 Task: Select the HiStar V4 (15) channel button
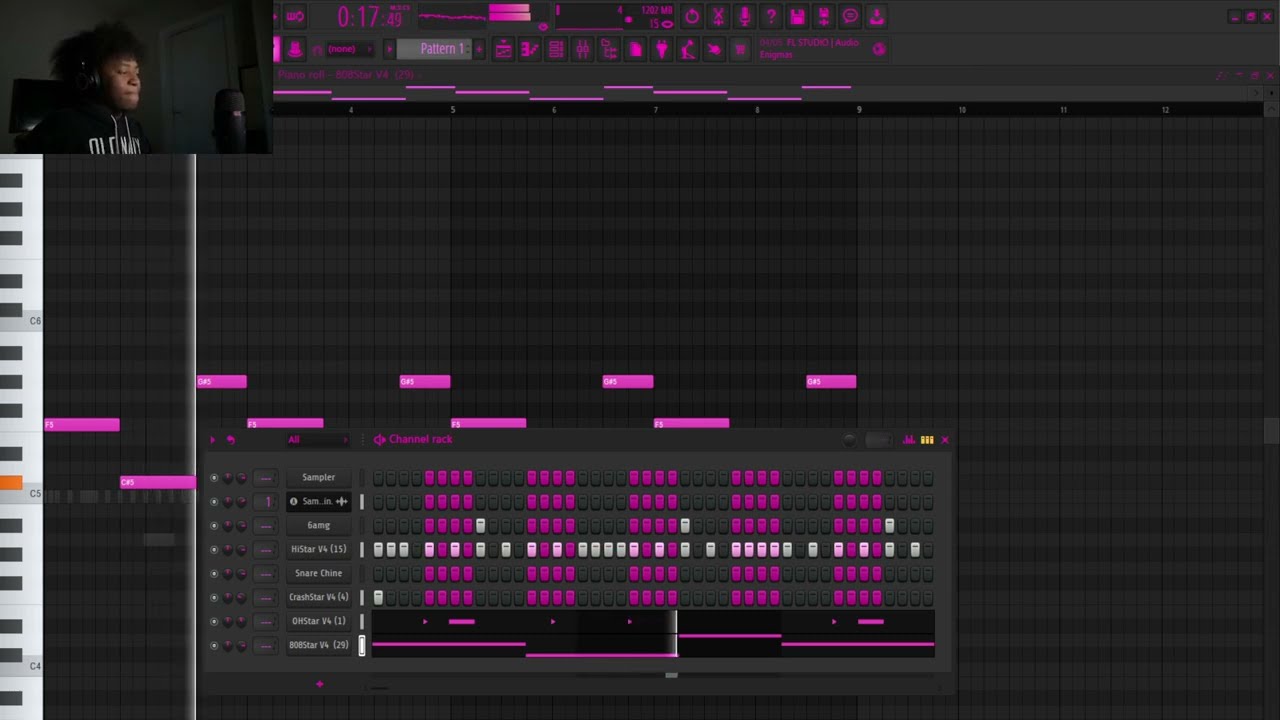[319, 550]
